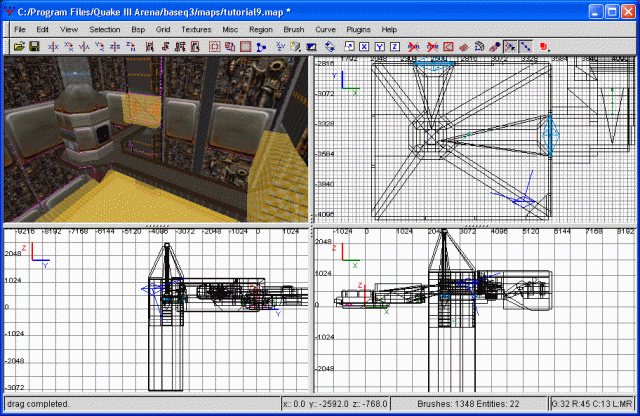Screen dimensions: 640x416
Task: Open the Selection menu
Action: coord(104,29)
